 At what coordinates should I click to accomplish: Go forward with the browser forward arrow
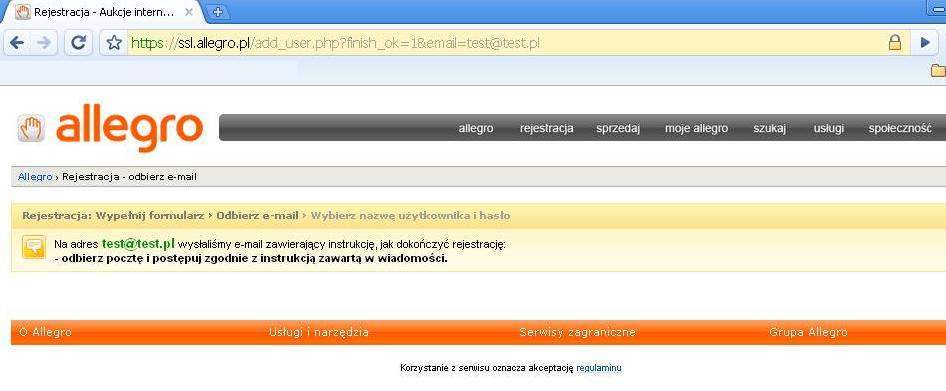click(x=43, y=43)
